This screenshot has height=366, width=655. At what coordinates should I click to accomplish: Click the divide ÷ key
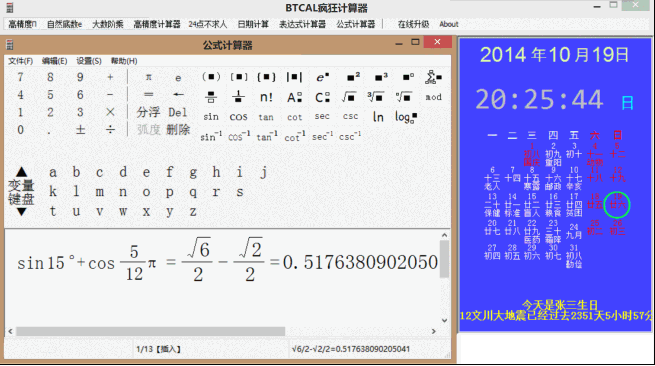point(110,130)
